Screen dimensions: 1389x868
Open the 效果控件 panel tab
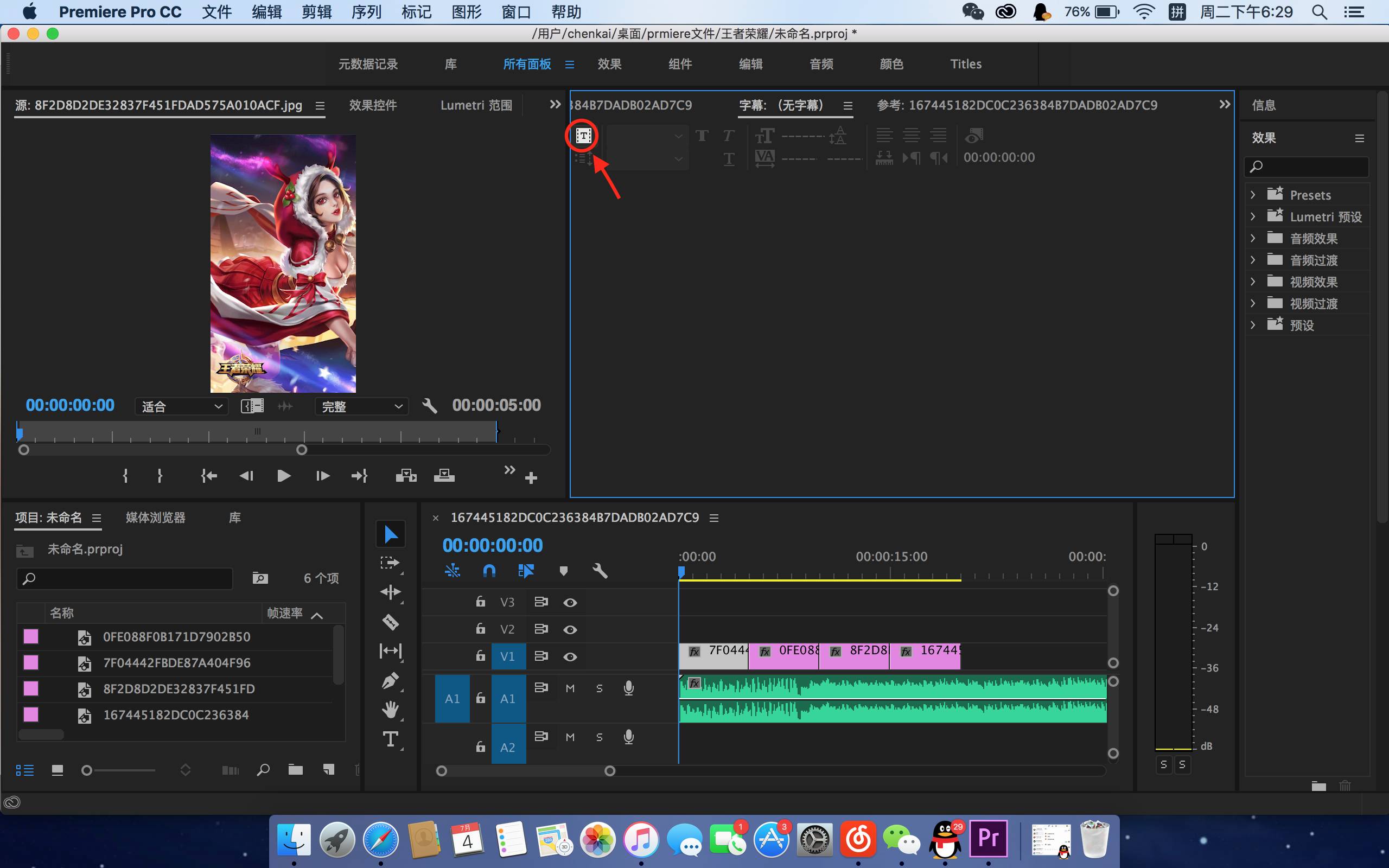click(x=373, y=106)
